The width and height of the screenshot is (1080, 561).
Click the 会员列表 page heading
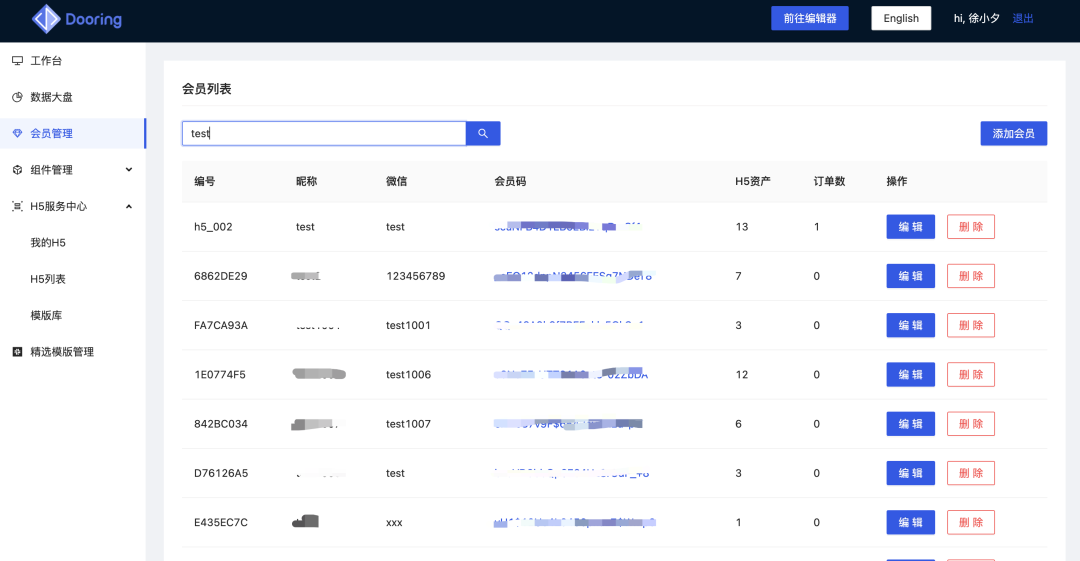coord(207,89)
